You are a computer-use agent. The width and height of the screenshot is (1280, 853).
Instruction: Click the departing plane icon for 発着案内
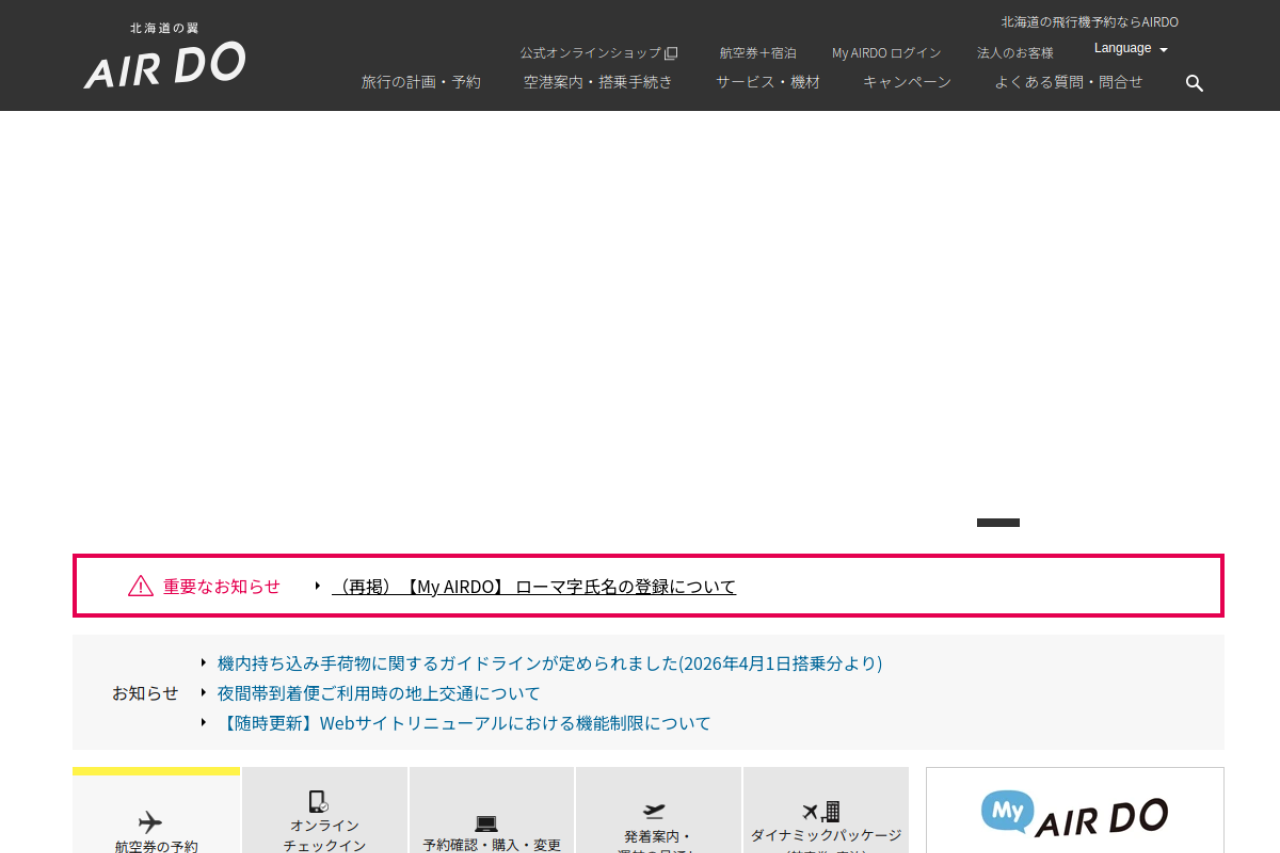pos(655,811)
